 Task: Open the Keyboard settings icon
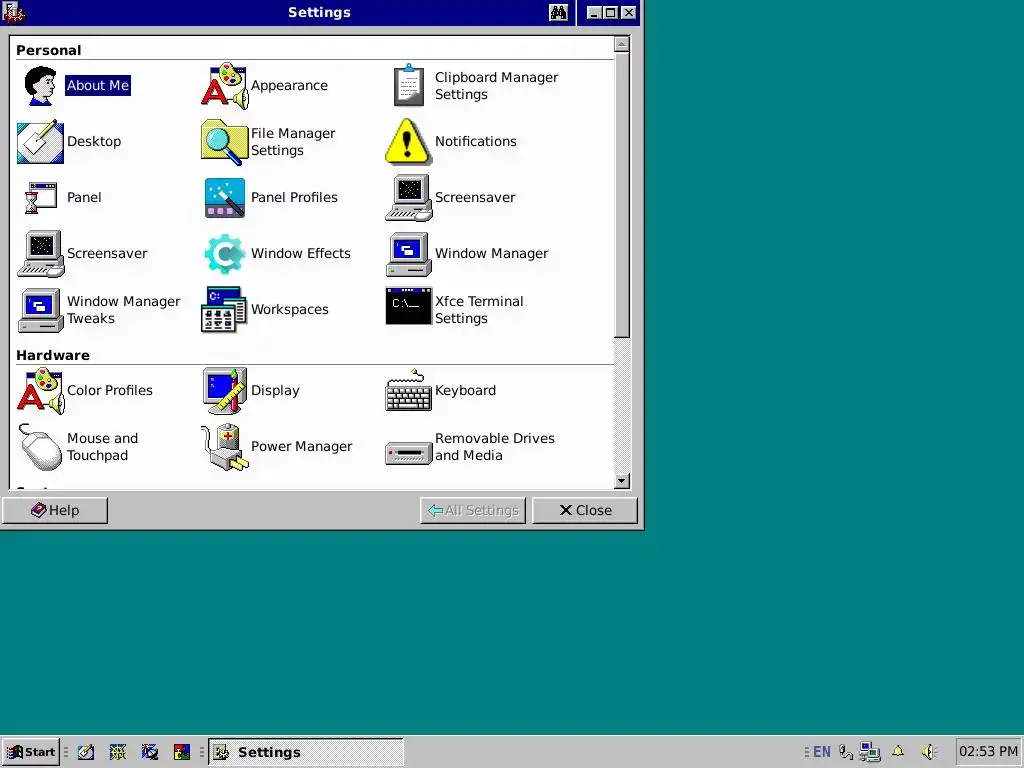408,391
